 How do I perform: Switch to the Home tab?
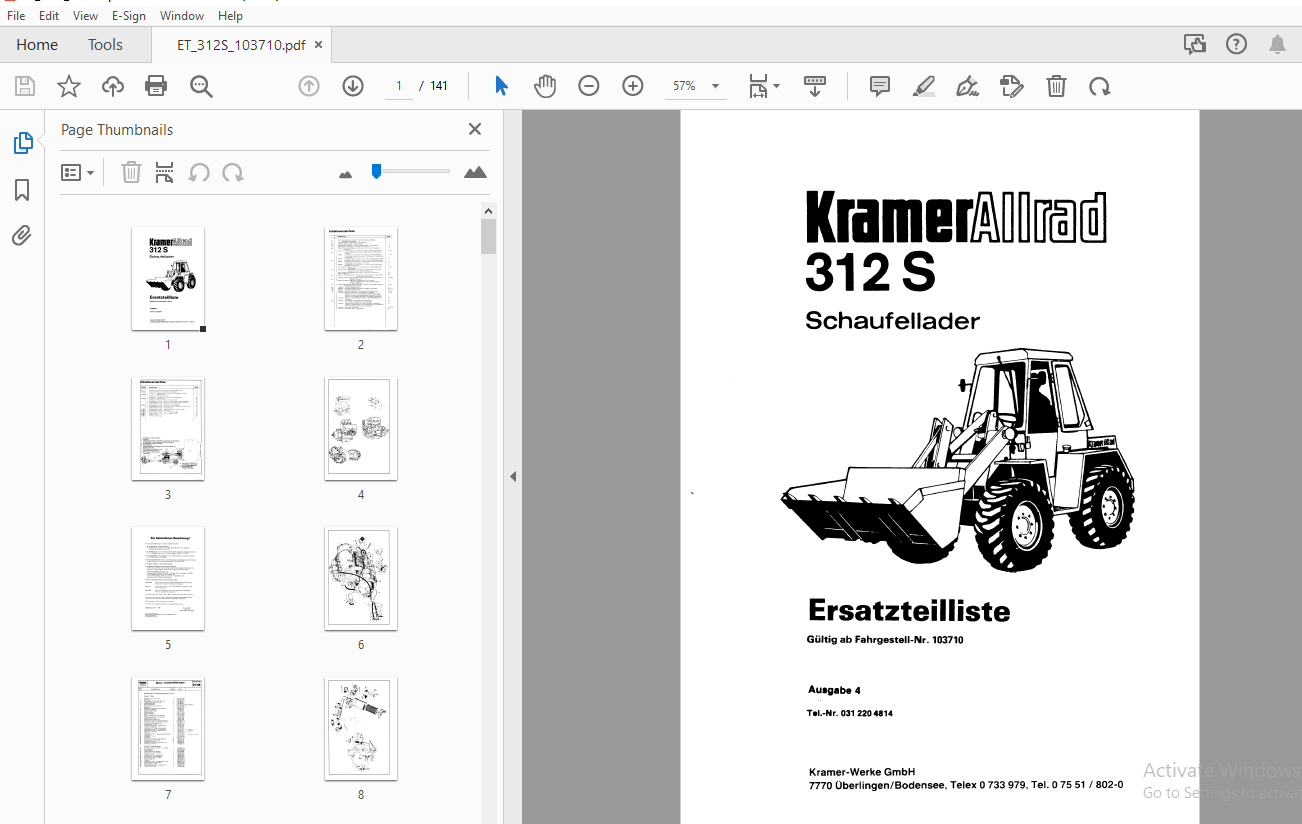pos(37,44)
